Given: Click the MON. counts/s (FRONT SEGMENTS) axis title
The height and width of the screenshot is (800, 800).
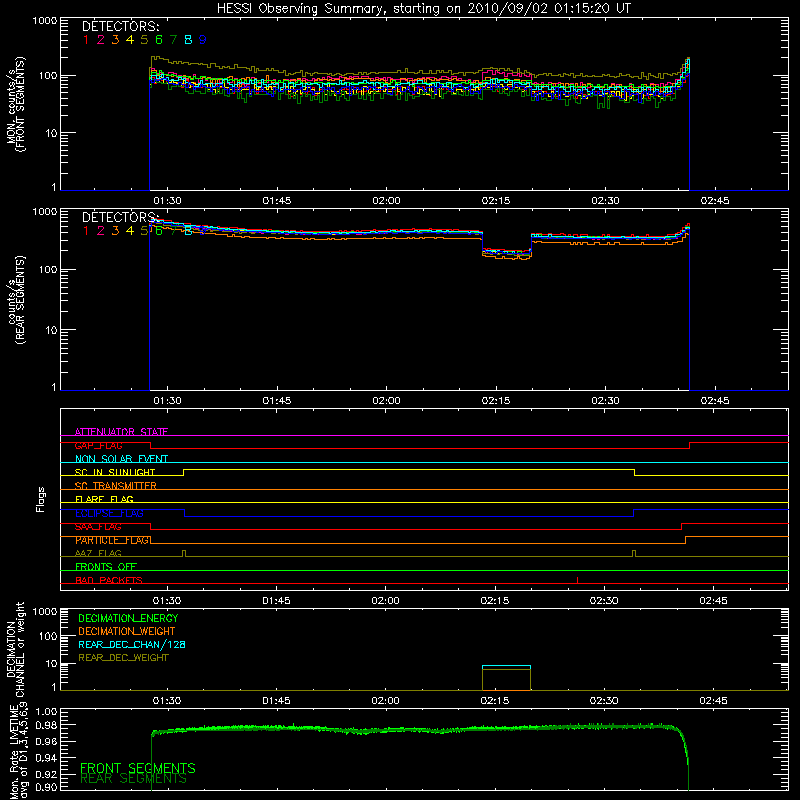Looking at the screenshot, I should (16, 105).
